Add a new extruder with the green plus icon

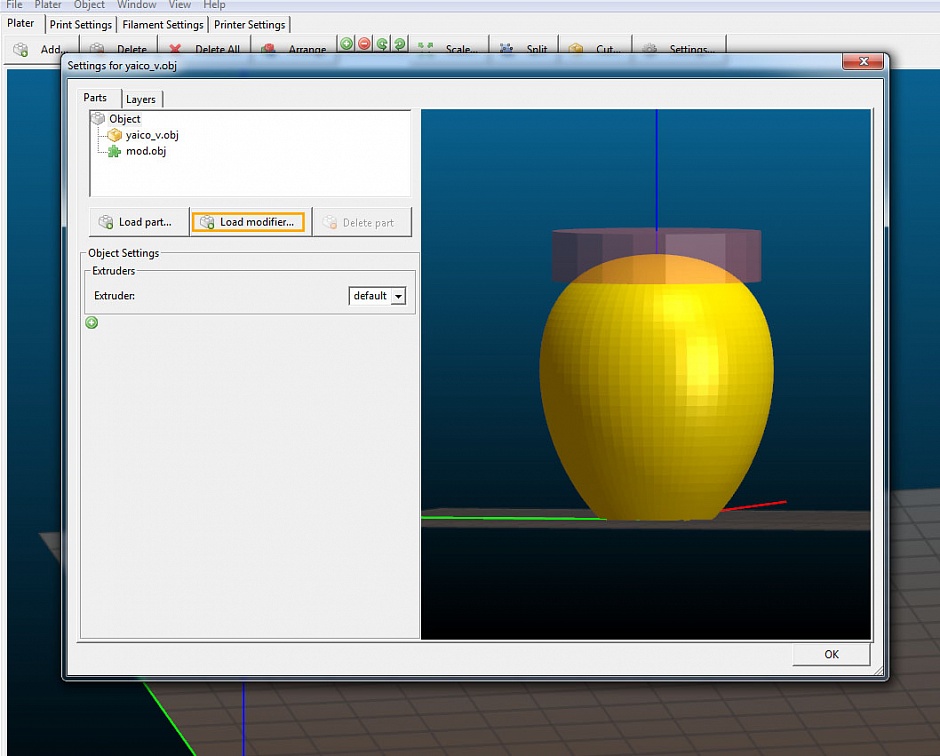[x=91, y=322]
